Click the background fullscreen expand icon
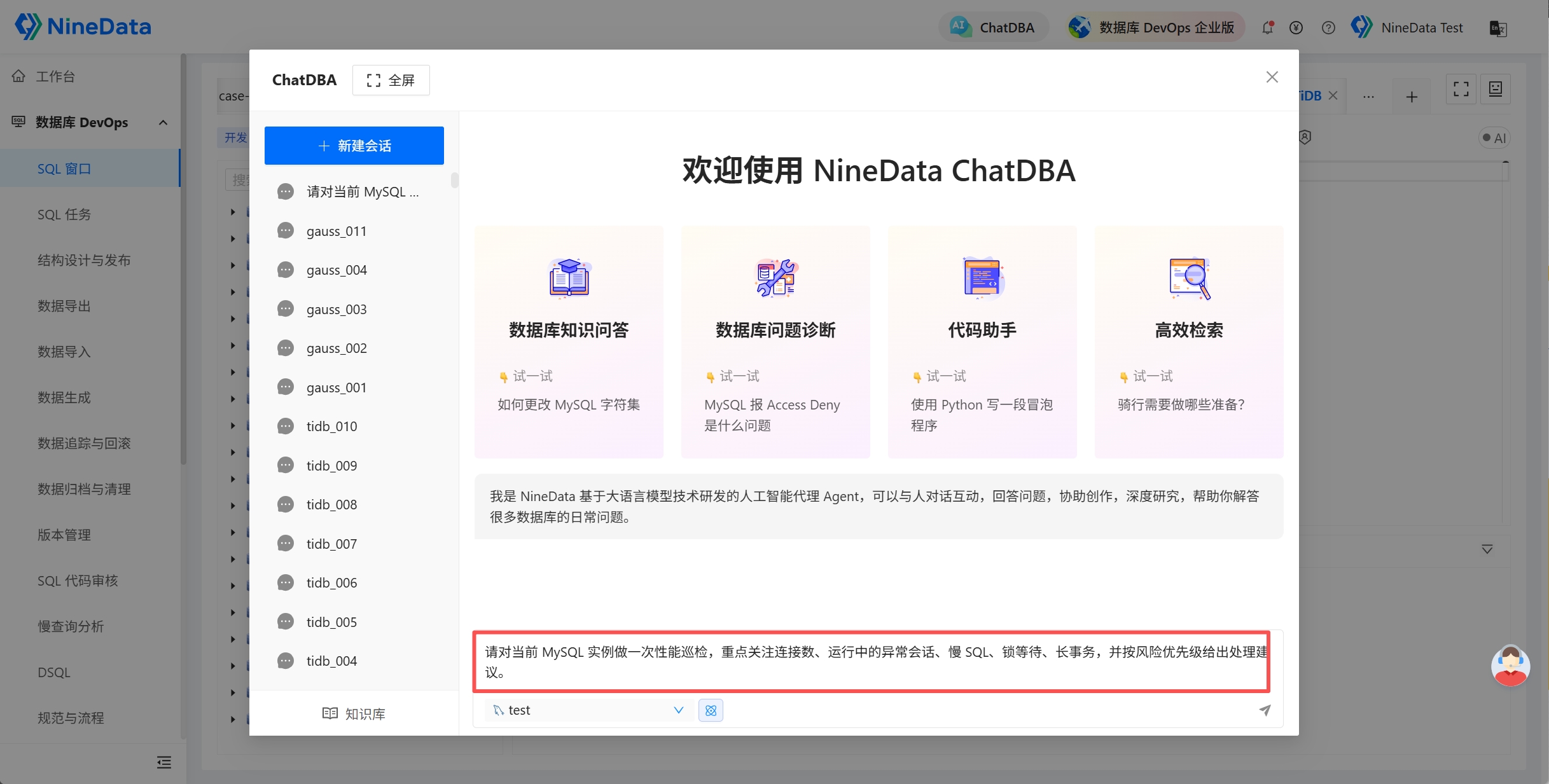This screenshot has height=784, width=1549. 1461,89
